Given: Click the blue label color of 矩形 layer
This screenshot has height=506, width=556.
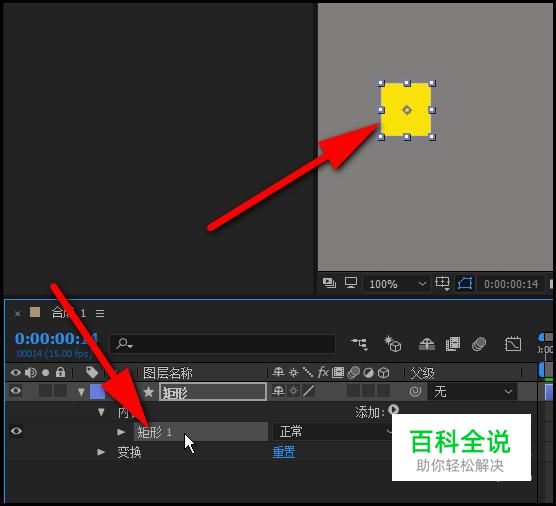Looking at the screenshot, I should coord(98,391).
